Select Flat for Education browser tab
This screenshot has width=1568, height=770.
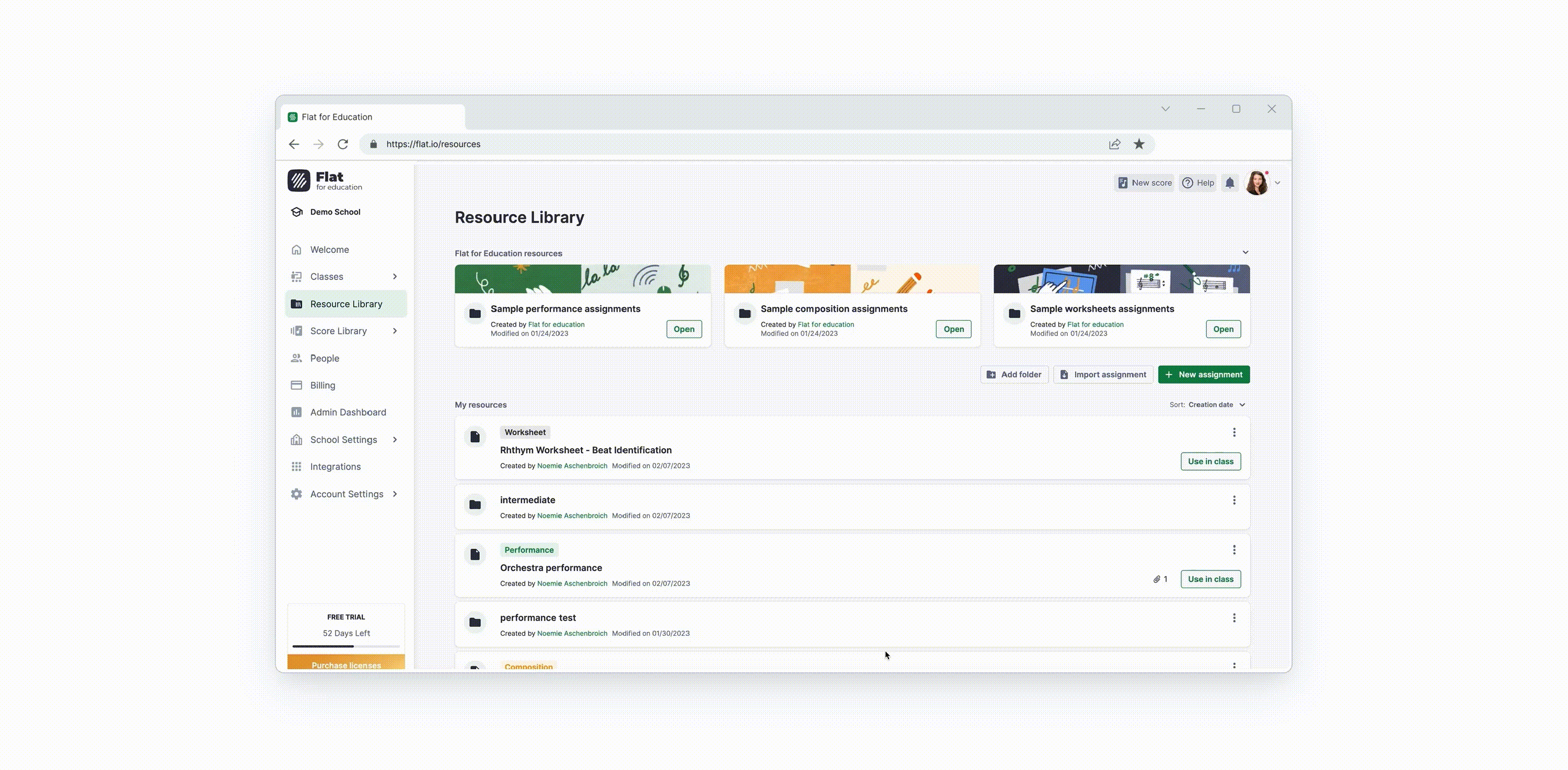coord(373,117)
